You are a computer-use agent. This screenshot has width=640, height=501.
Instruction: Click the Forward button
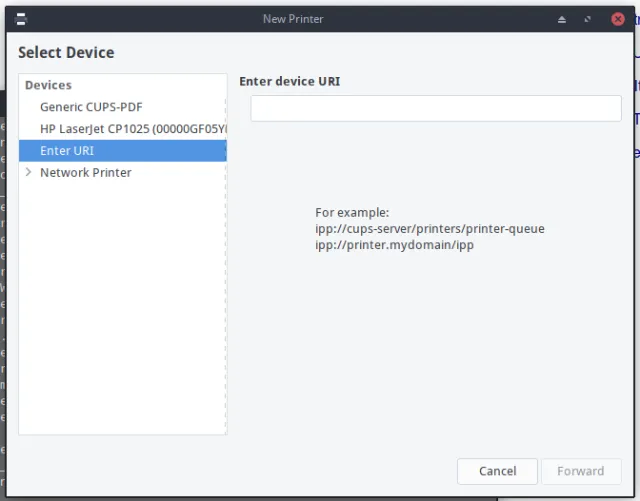pos(581,471)
